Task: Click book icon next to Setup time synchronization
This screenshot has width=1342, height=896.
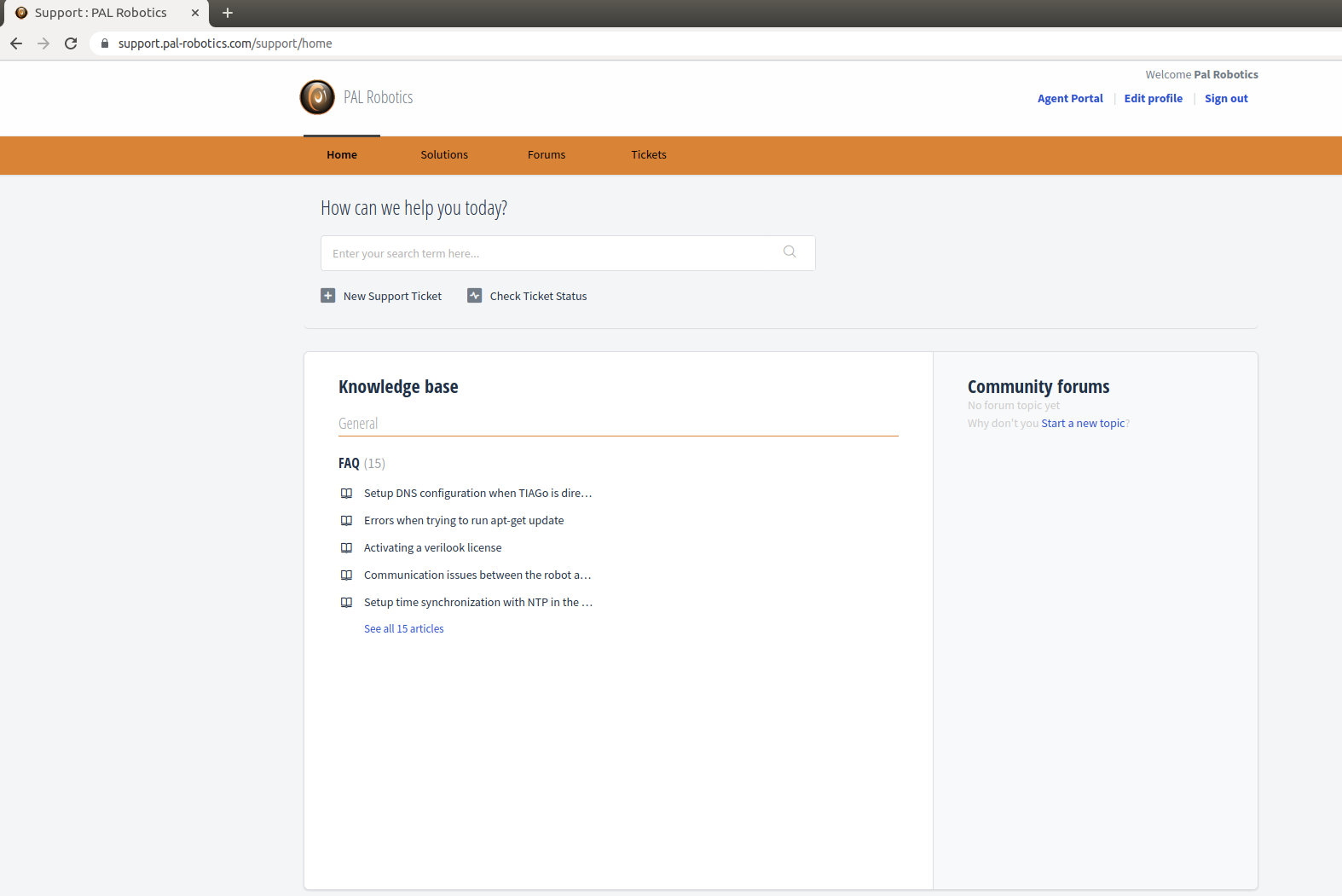Action: 346,603
